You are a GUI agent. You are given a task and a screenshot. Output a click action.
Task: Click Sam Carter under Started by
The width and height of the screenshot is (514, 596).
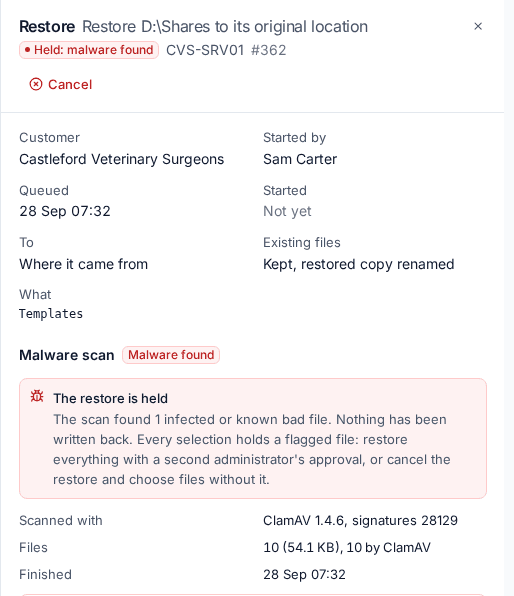[300, 159]
